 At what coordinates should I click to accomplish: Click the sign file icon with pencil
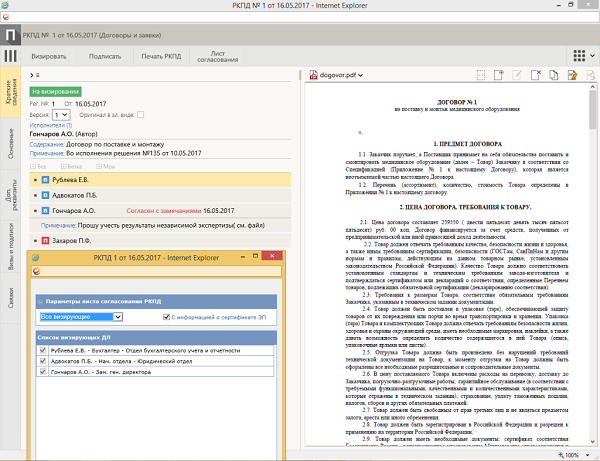point(573,75)
